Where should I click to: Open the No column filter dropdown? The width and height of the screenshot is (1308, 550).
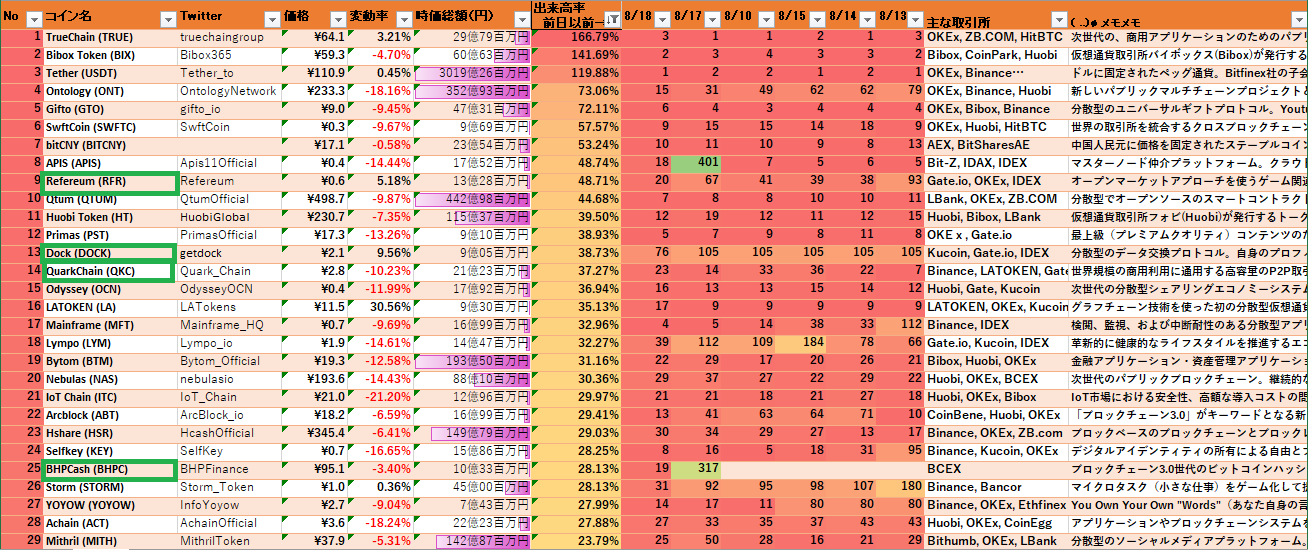[33, 19]
